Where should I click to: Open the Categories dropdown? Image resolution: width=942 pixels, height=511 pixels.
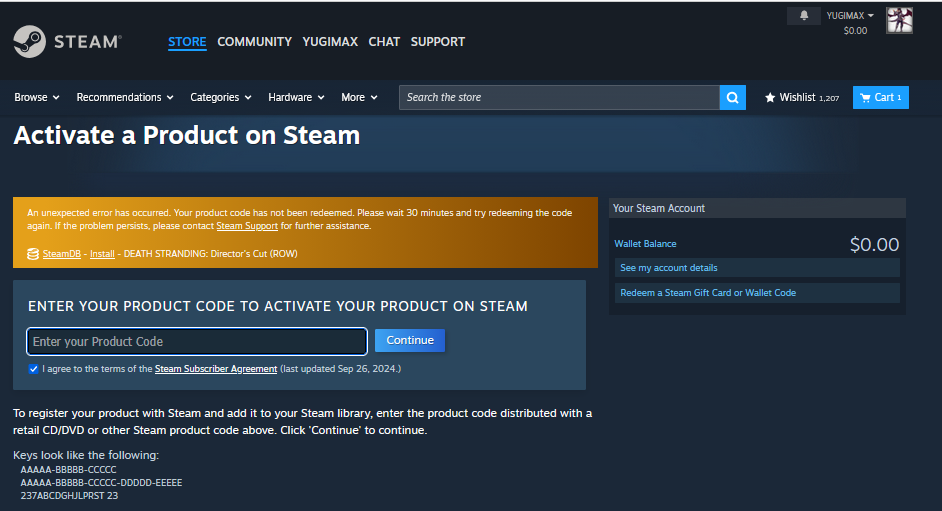221,97
